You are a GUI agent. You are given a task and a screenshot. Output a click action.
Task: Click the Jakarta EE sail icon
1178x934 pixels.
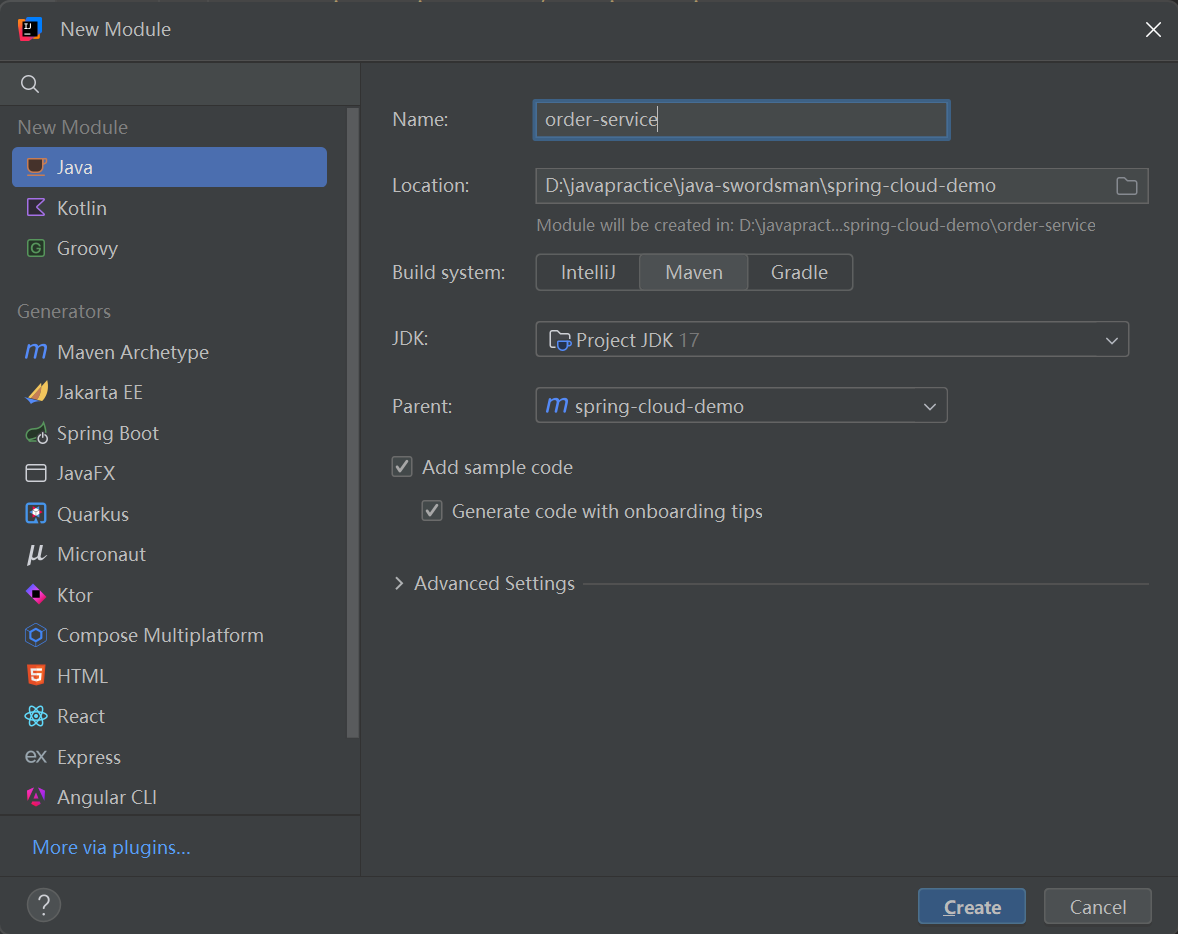pyautogui.click(x=36, y=392)
